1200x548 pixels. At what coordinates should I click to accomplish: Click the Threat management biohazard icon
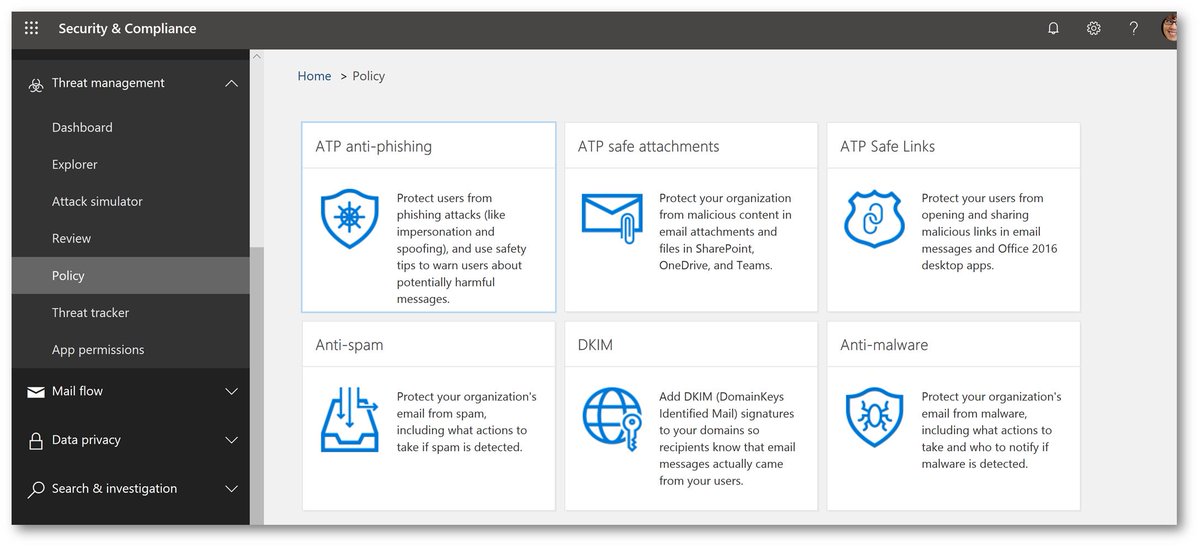point(36,84)
